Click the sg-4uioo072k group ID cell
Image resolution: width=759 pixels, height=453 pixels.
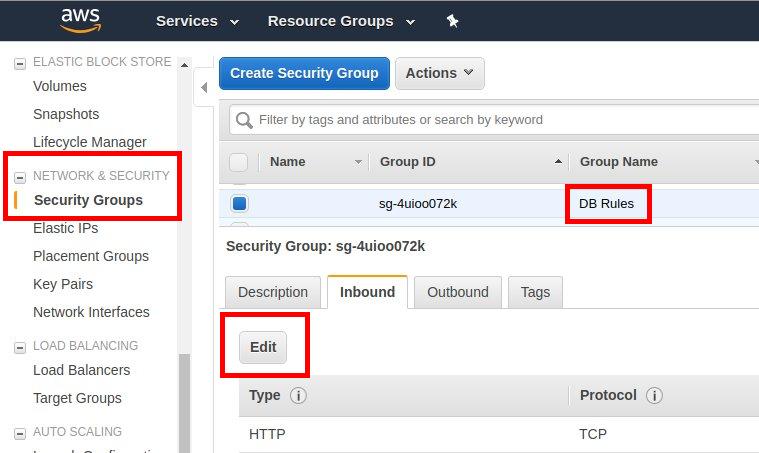pos(418,204)
